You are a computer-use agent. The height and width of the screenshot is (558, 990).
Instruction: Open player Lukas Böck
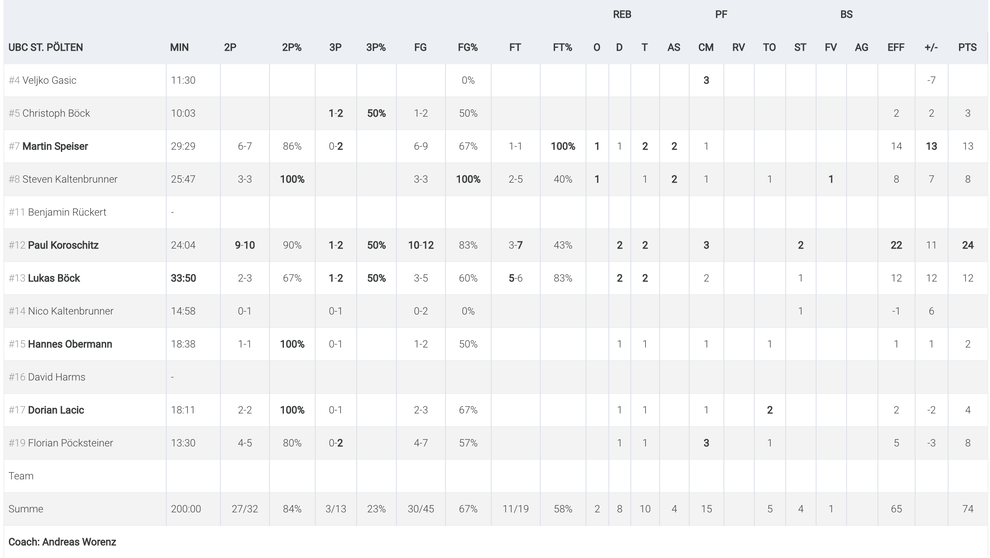[54, 278]
